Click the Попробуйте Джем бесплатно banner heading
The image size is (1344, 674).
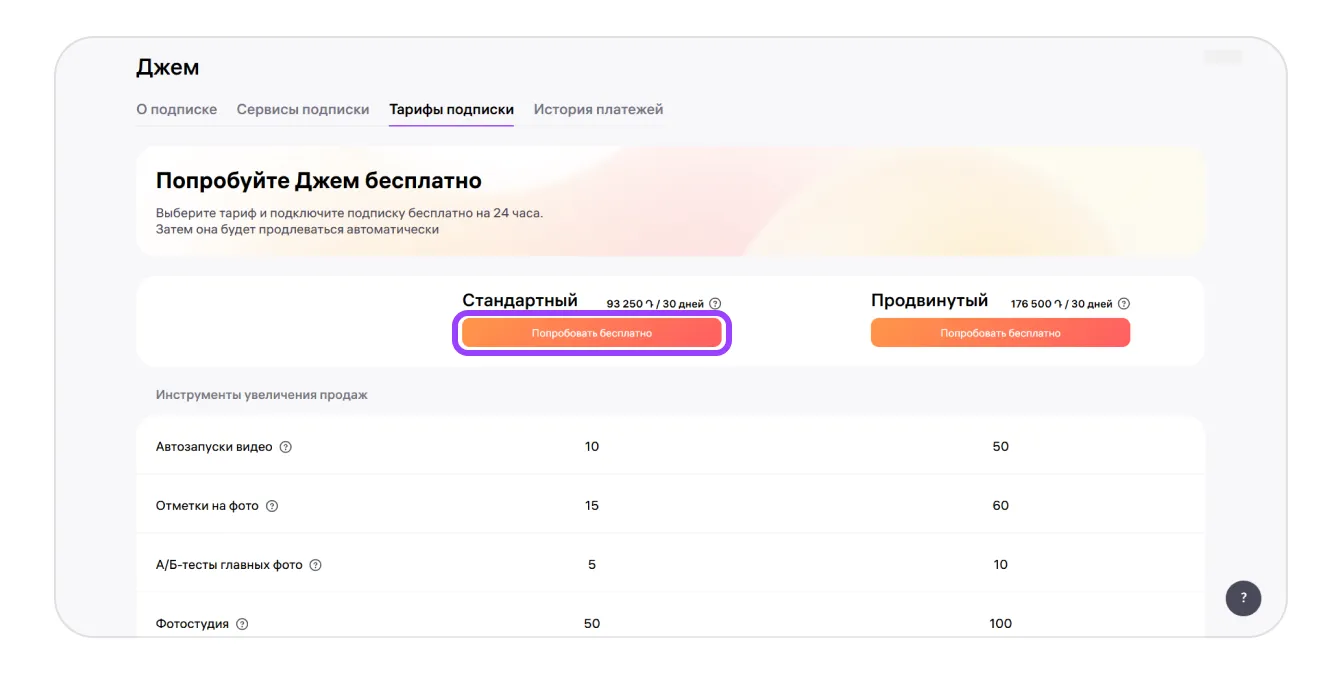click(318, 181)
